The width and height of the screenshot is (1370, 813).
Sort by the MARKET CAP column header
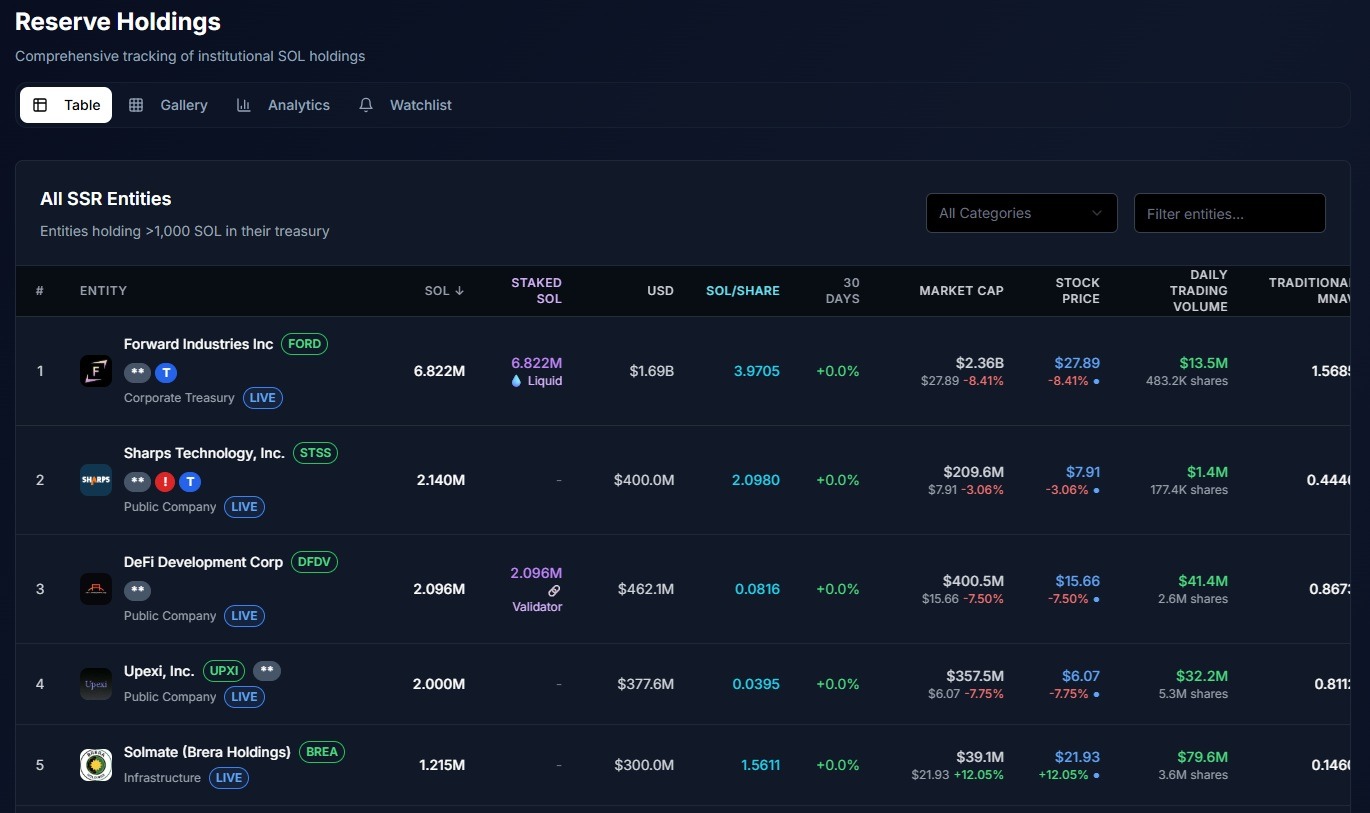pyautogui.click(x=961, y=291)
